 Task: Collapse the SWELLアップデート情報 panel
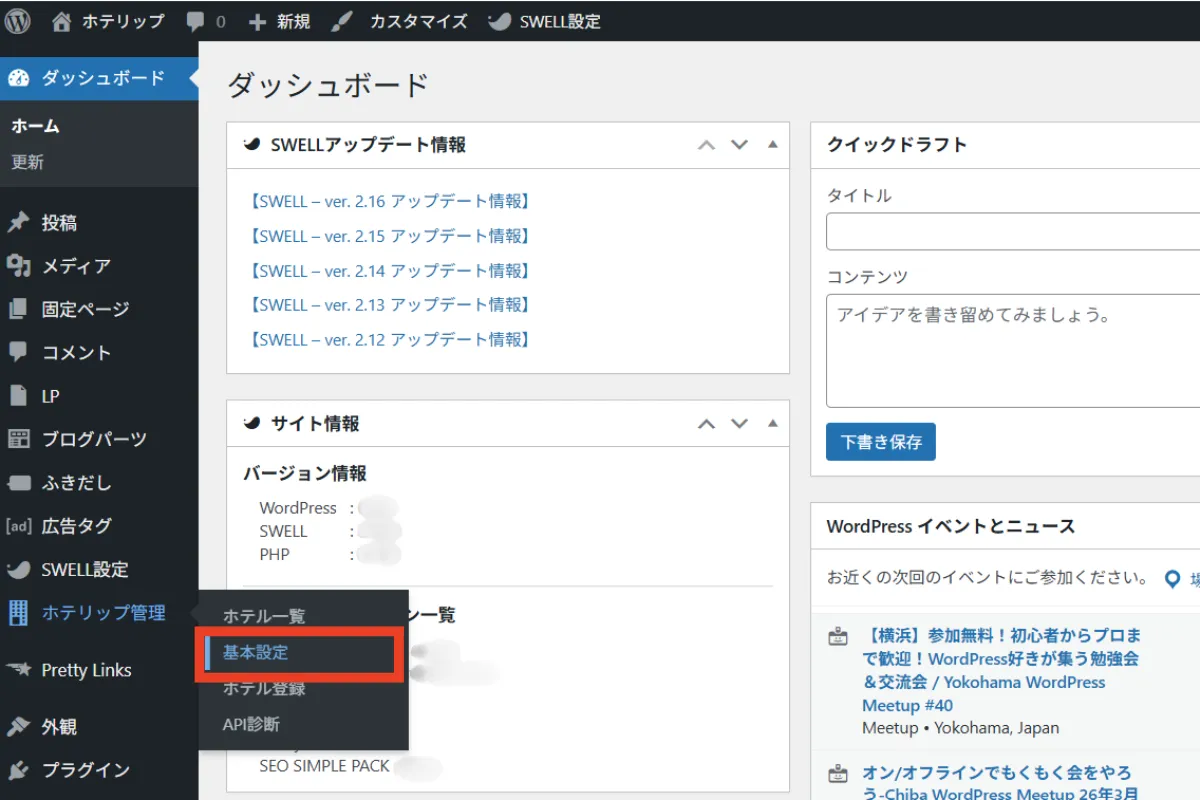(772, 145)
